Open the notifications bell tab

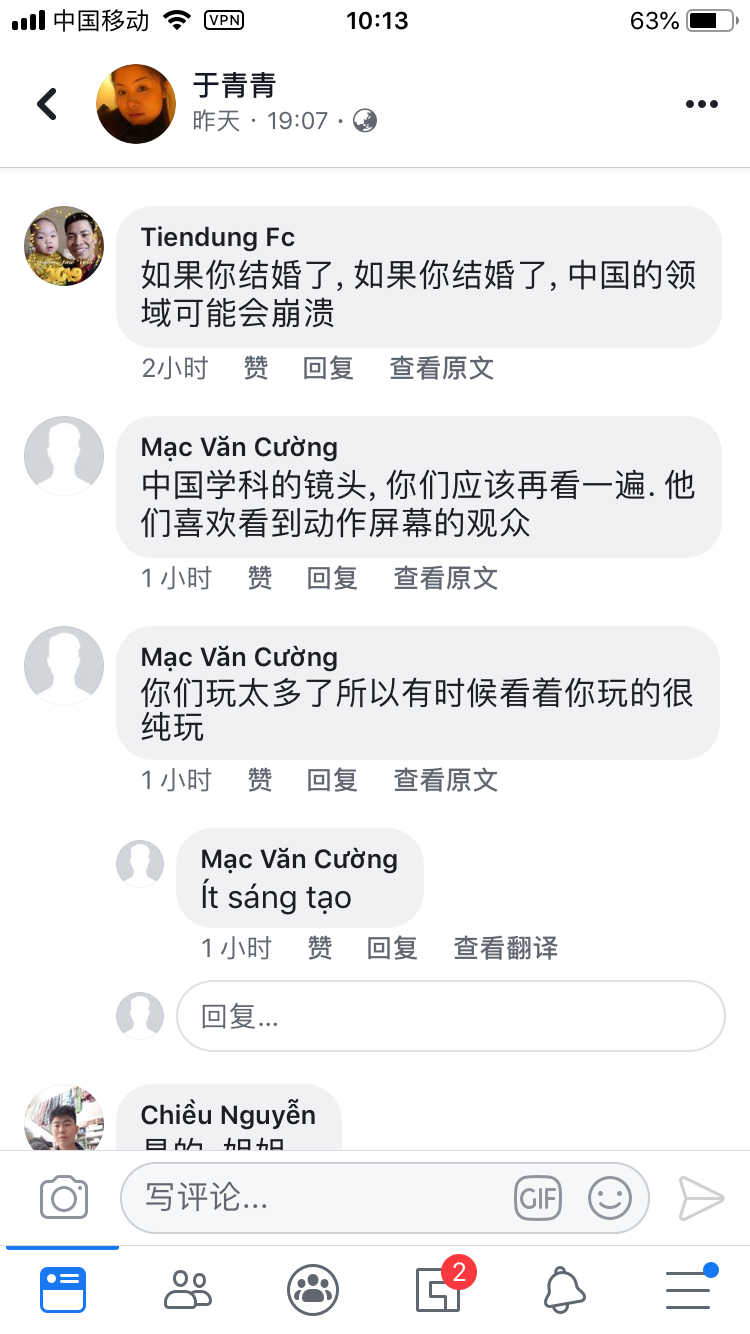coord(564,1290)
